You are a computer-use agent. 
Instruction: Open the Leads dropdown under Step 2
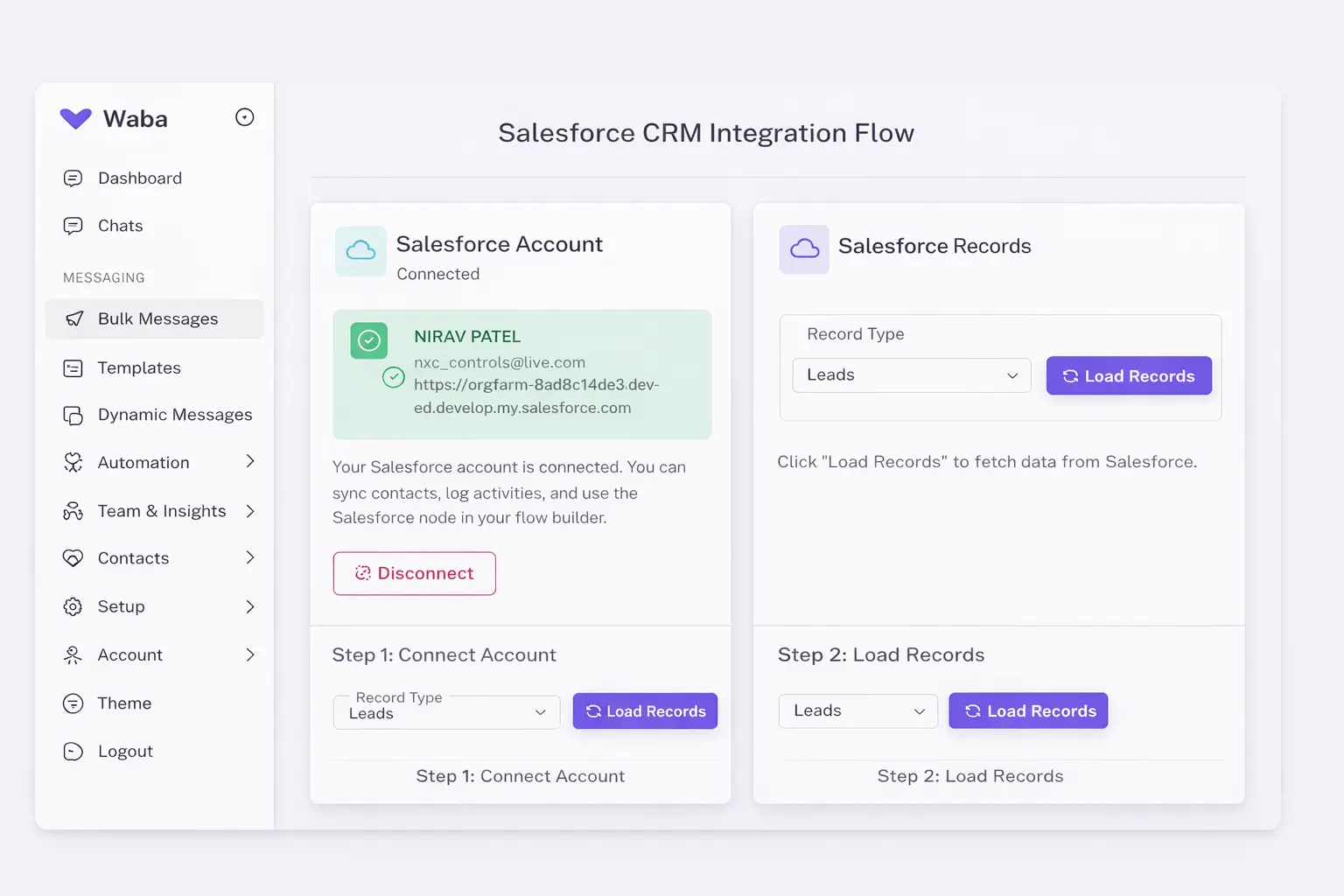click(857, 710)
